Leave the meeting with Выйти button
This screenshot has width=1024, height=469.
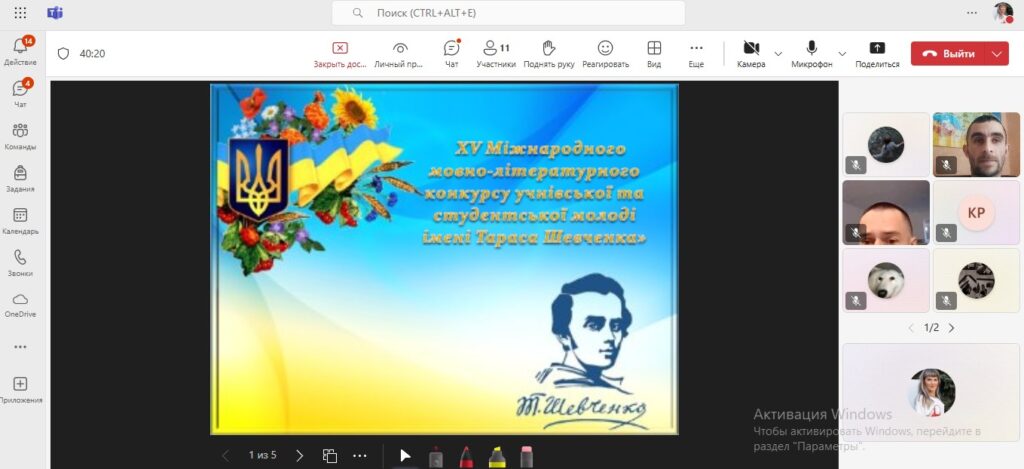948,54
